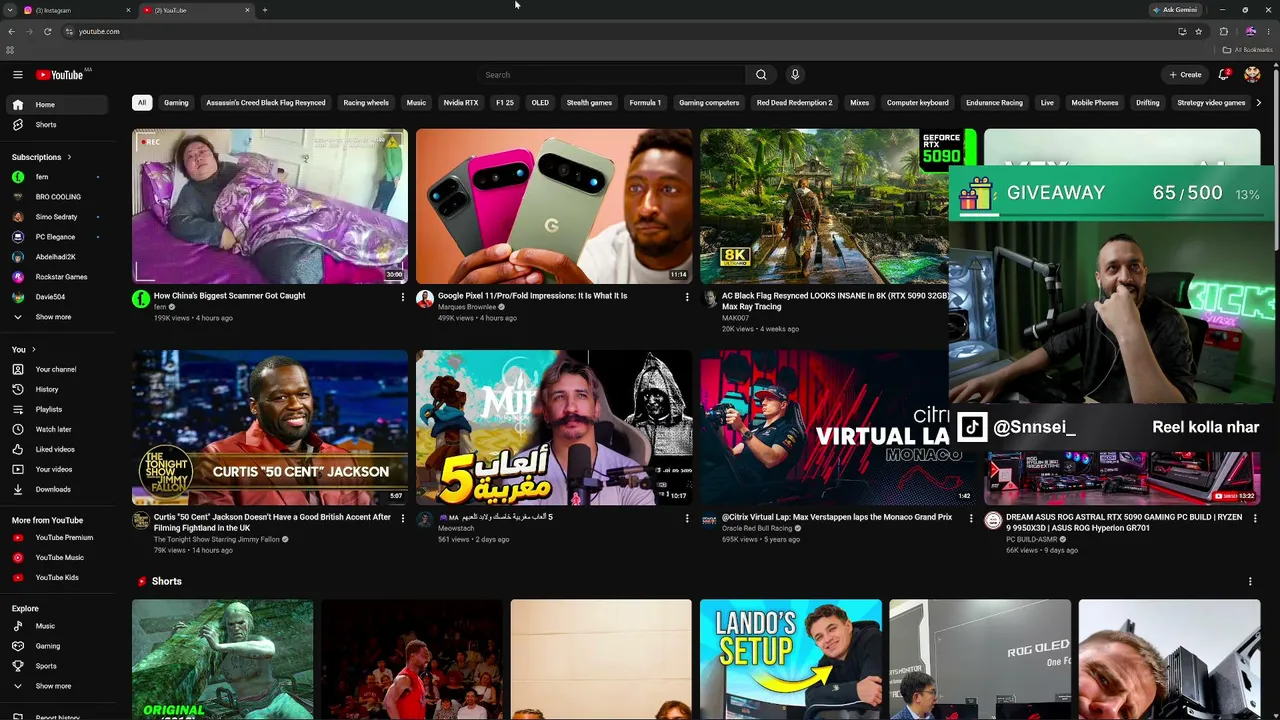
Task: Start voice search with the microphone icon
Action: (795, 75)
